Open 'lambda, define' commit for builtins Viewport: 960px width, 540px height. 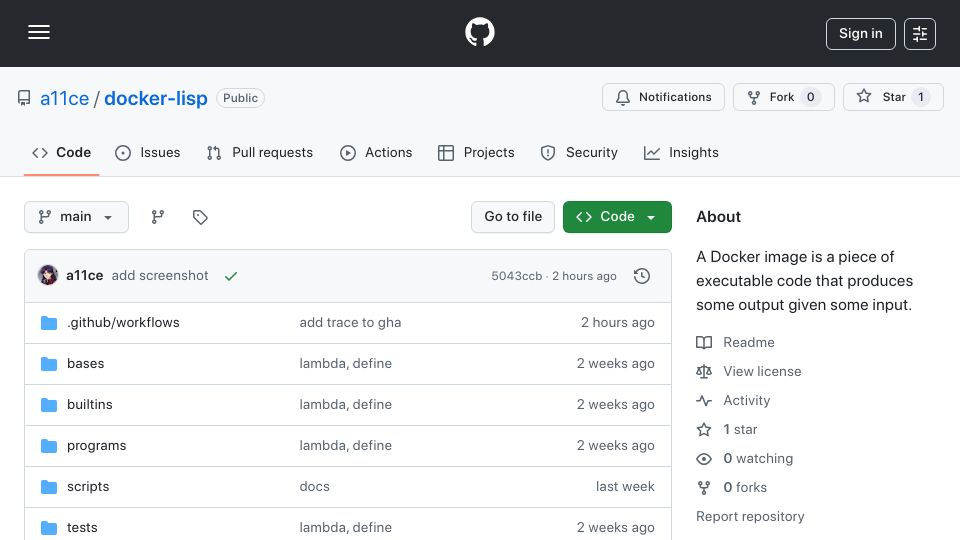pos(345,405)
